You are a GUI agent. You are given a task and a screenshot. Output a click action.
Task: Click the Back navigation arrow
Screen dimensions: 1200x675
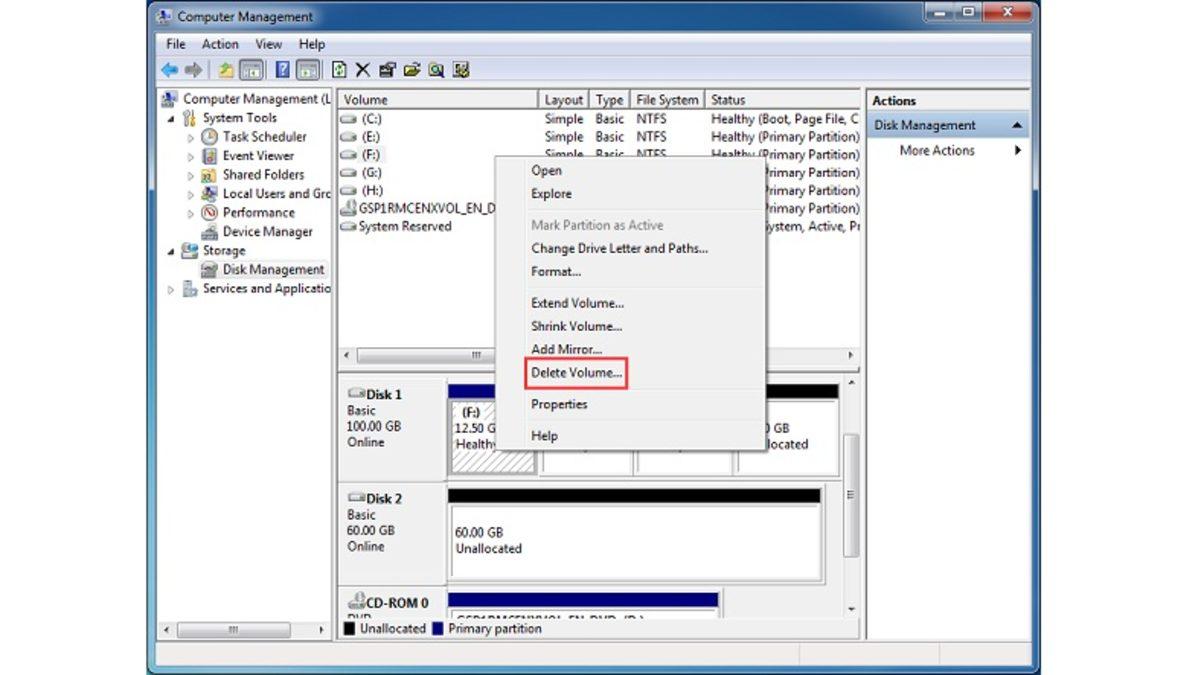pos(168,70)
